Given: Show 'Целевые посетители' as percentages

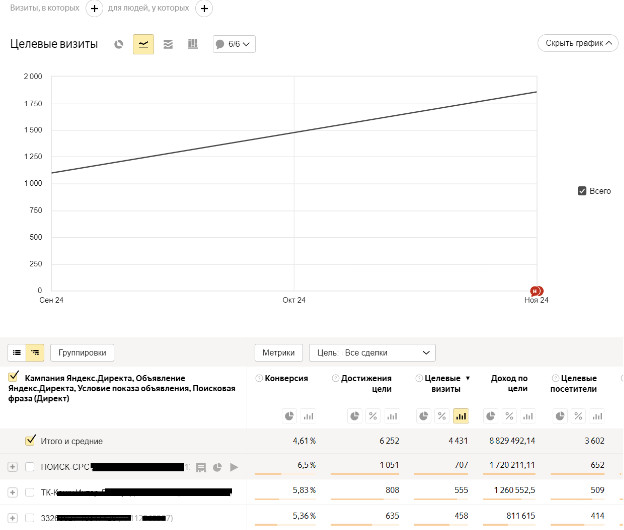Looking at the screenshot, I should click(x=578, y=416).
